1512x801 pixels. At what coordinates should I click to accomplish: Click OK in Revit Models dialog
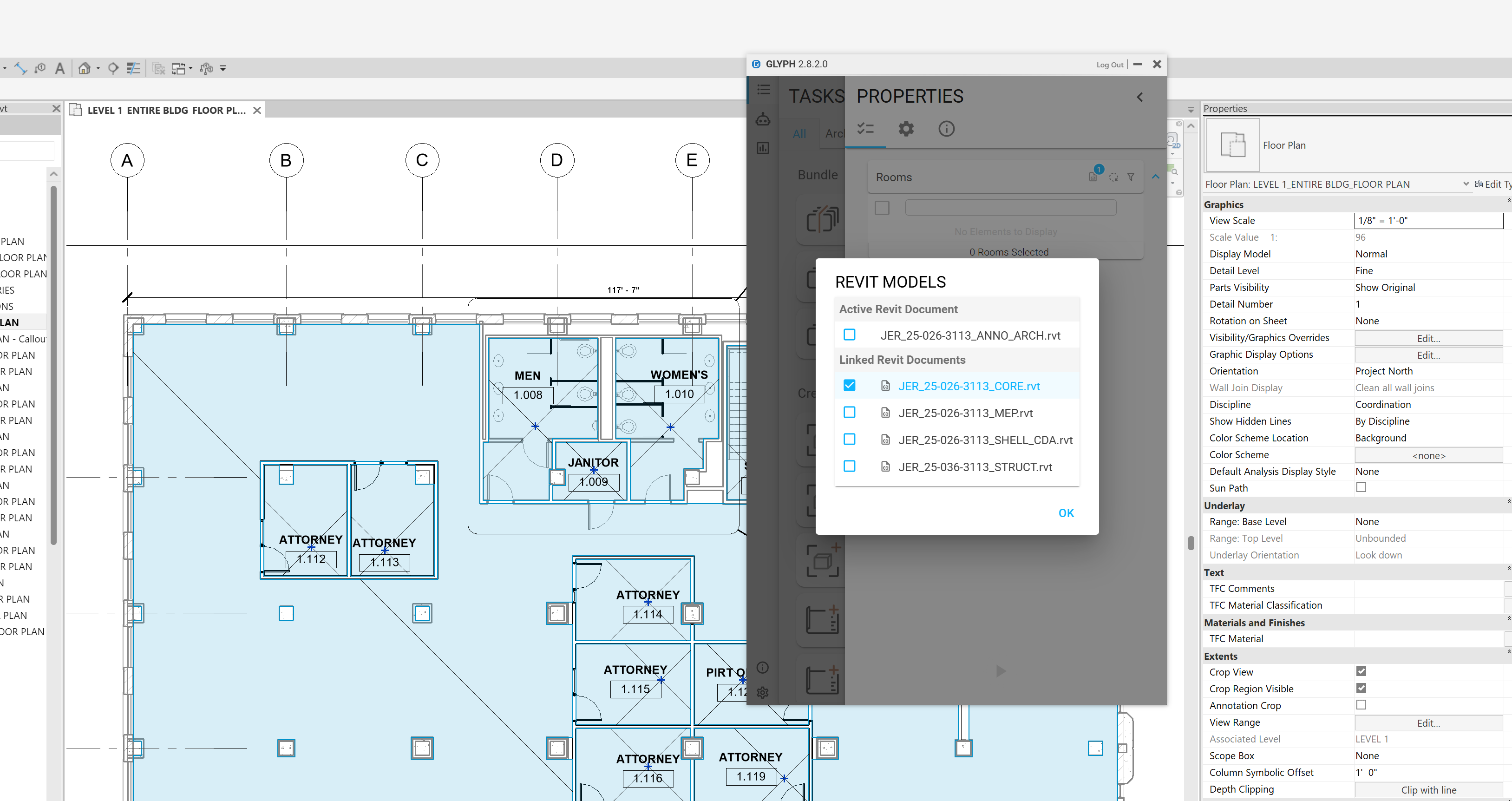pyautogui.click(x=1066, y=512)
